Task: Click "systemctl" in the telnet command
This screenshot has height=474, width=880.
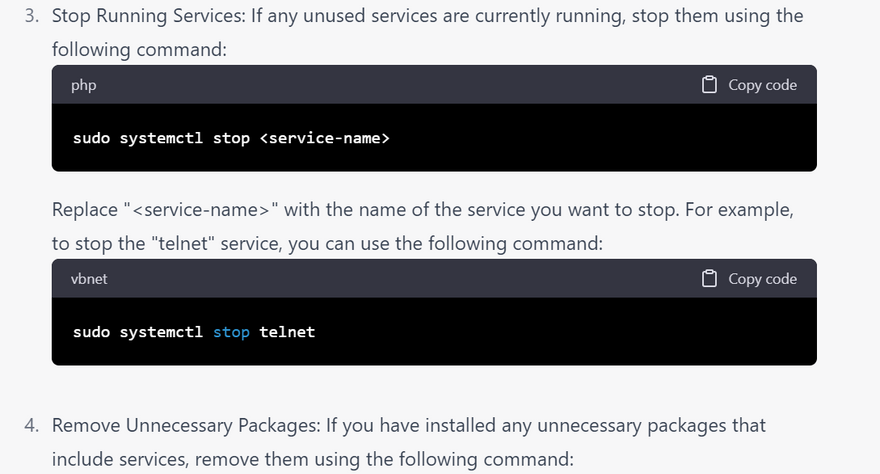Action: click(x=161, y=332)
